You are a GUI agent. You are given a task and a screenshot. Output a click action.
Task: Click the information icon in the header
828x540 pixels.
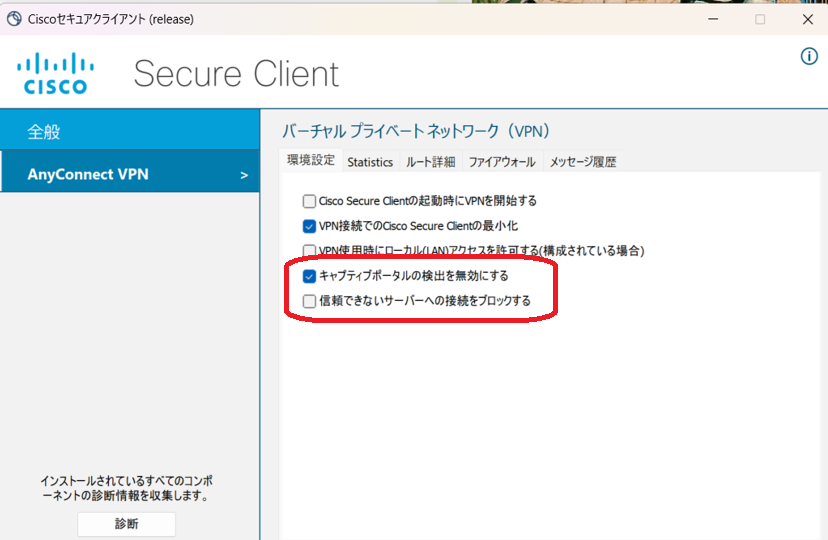pyautogui.click(x=809, y=57)
